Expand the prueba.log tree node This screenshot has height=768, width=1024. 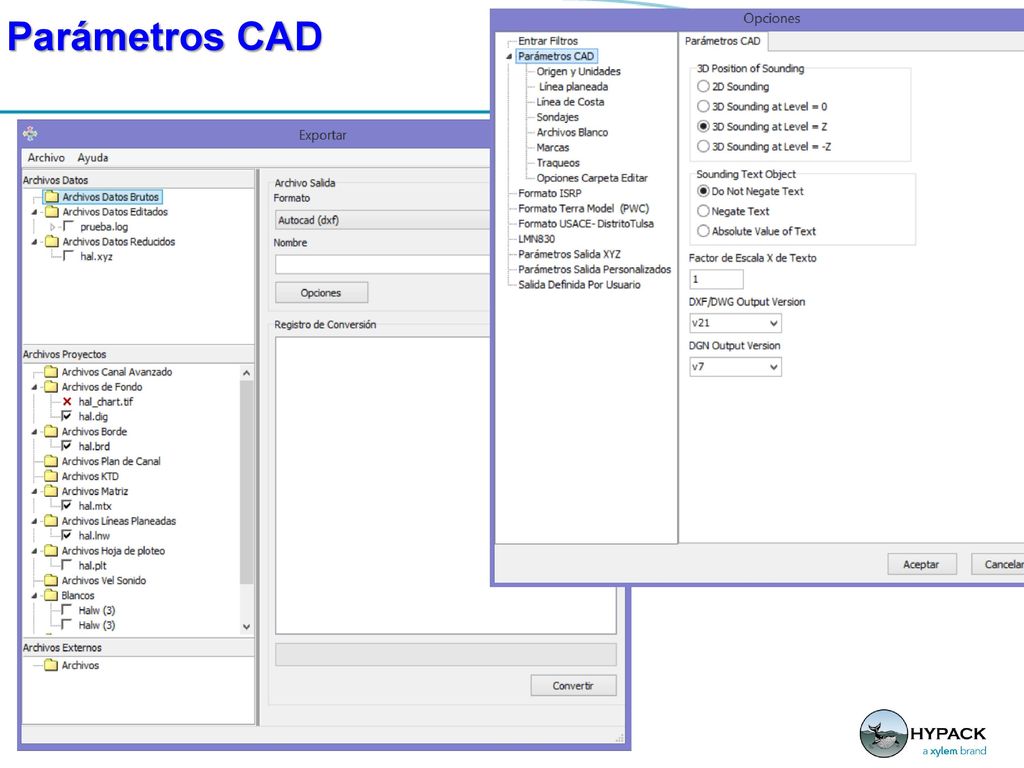(x=53, y=227)
